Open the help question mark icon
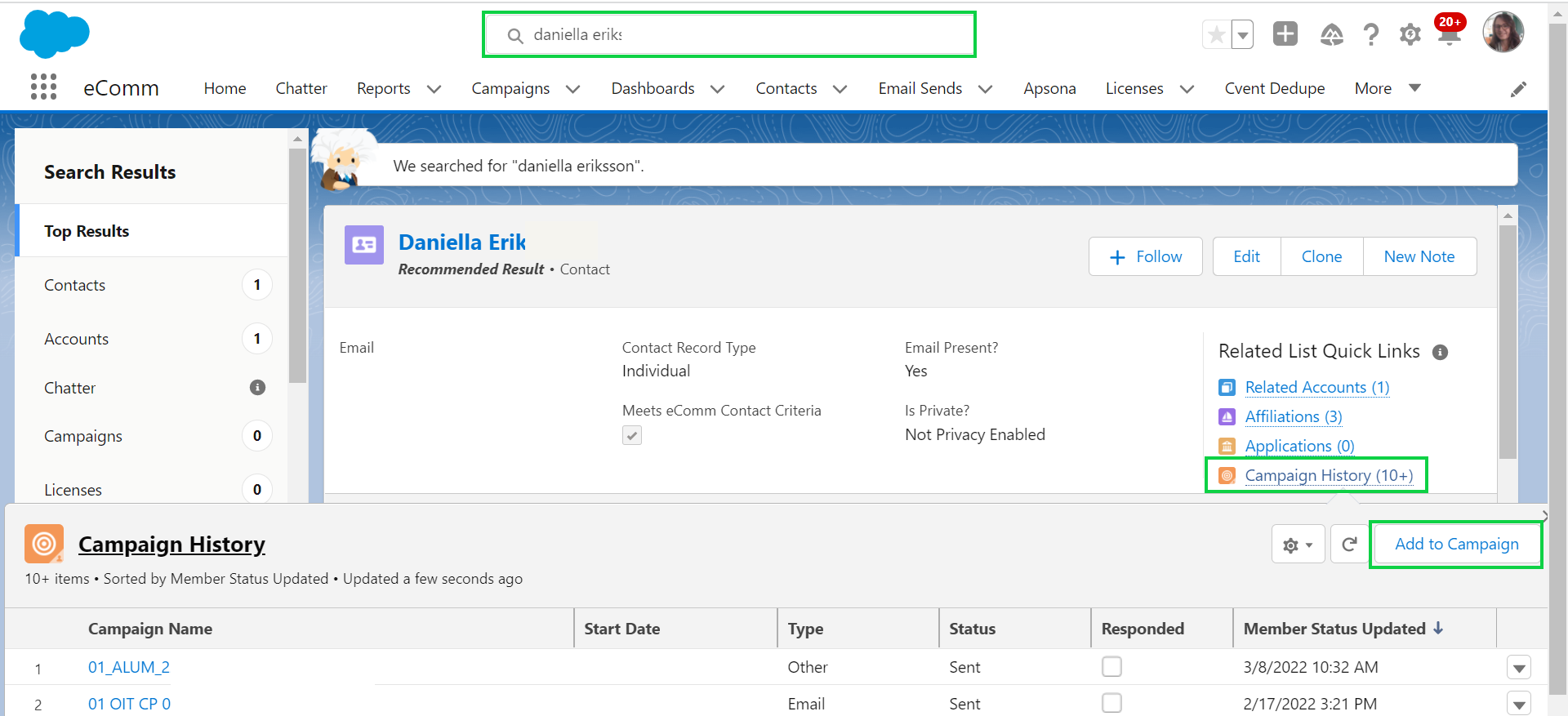The width and height of the screenshot is (1568, 716). point(1371,35)
